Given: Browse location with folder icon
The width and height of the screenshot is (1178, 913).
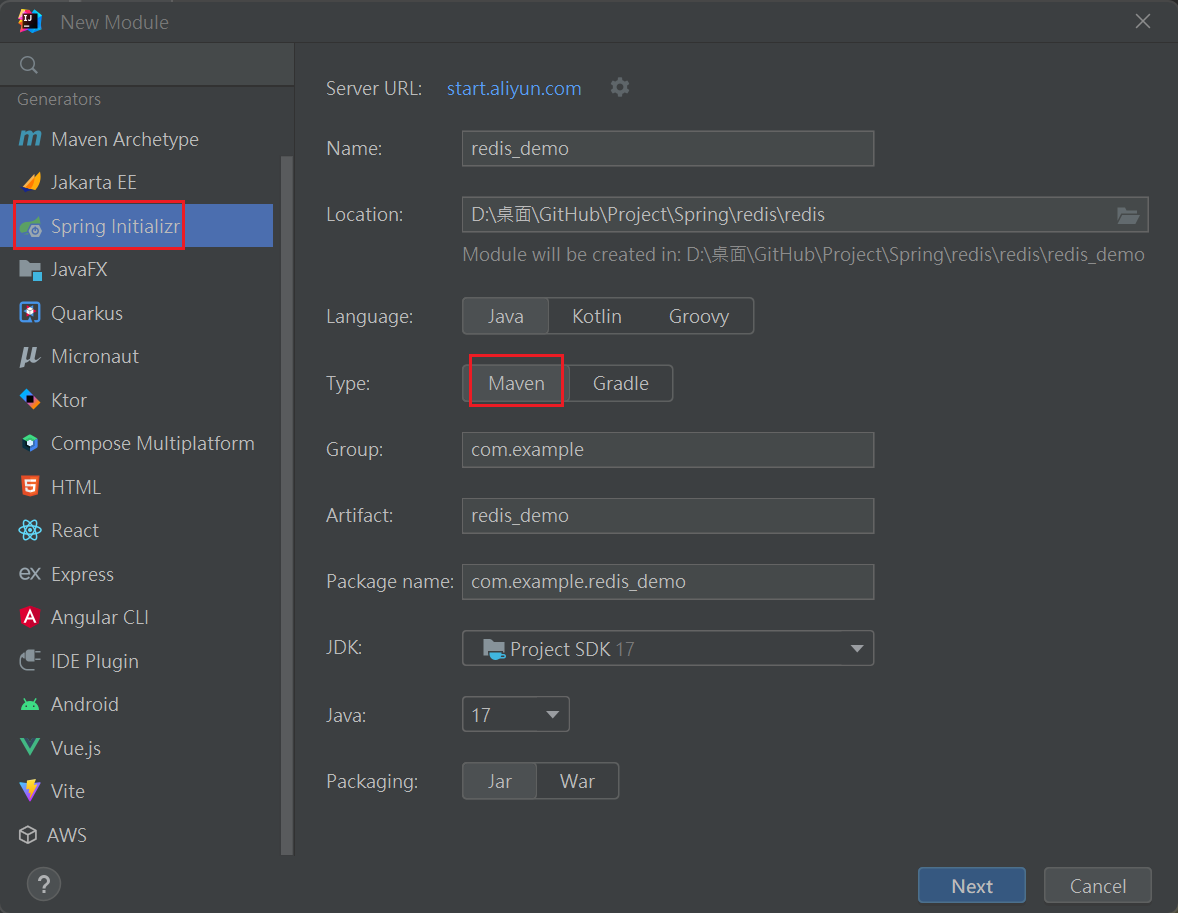Looking at the screenshot, I should click(x=1127, y=216).
